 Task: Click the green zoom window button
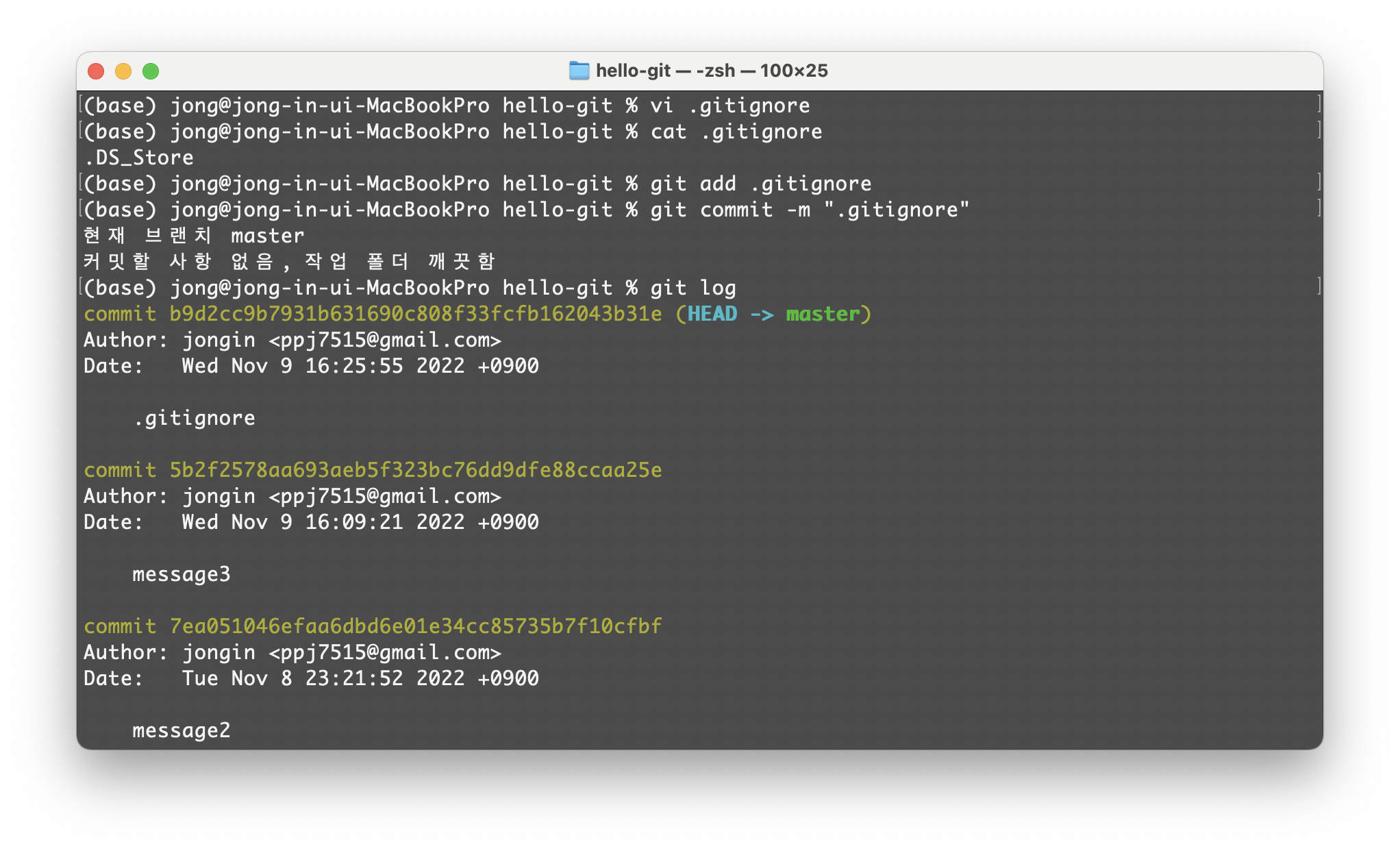151,71
